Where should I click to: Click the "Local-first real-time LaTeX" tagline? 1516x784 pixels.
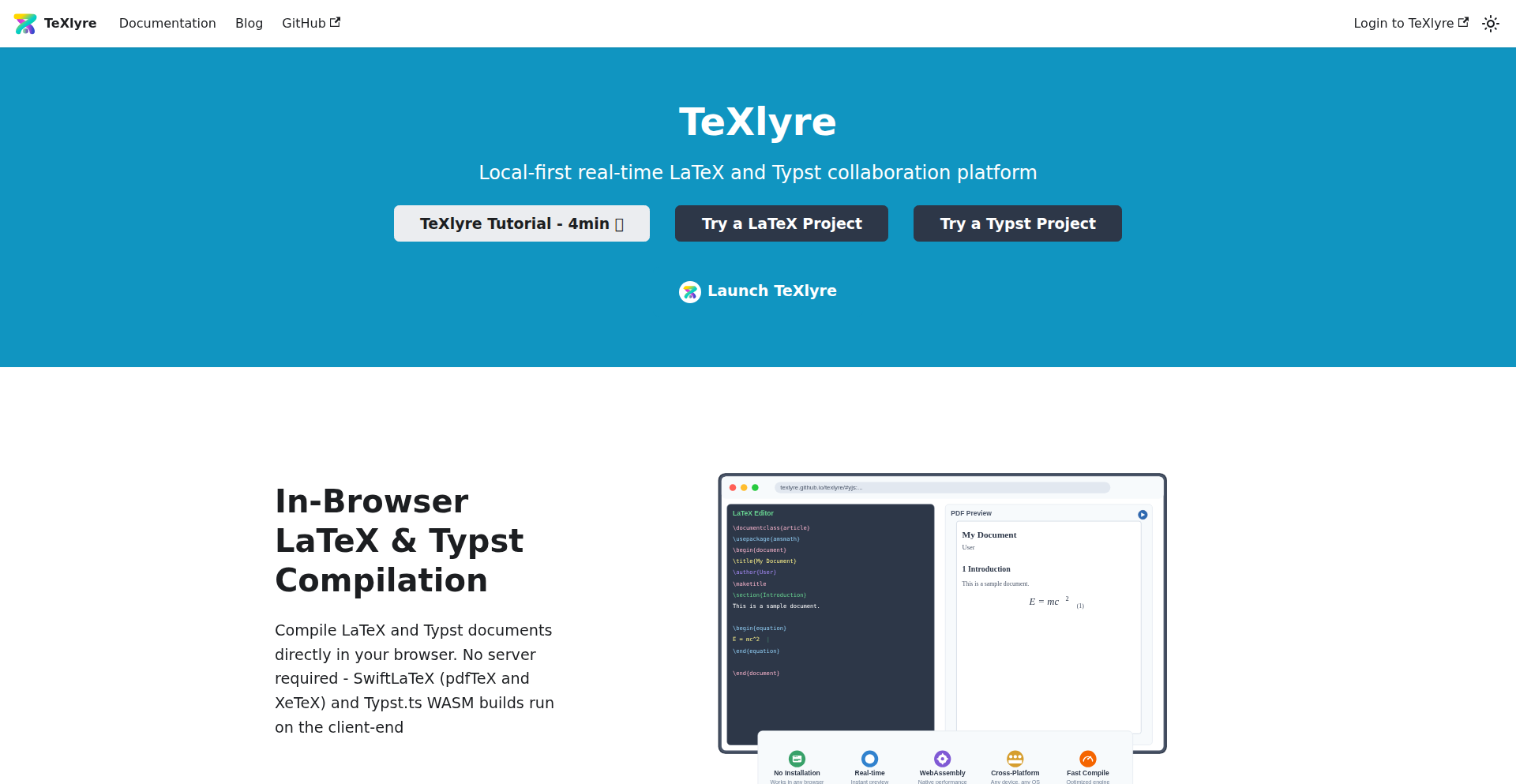point(758,172)
